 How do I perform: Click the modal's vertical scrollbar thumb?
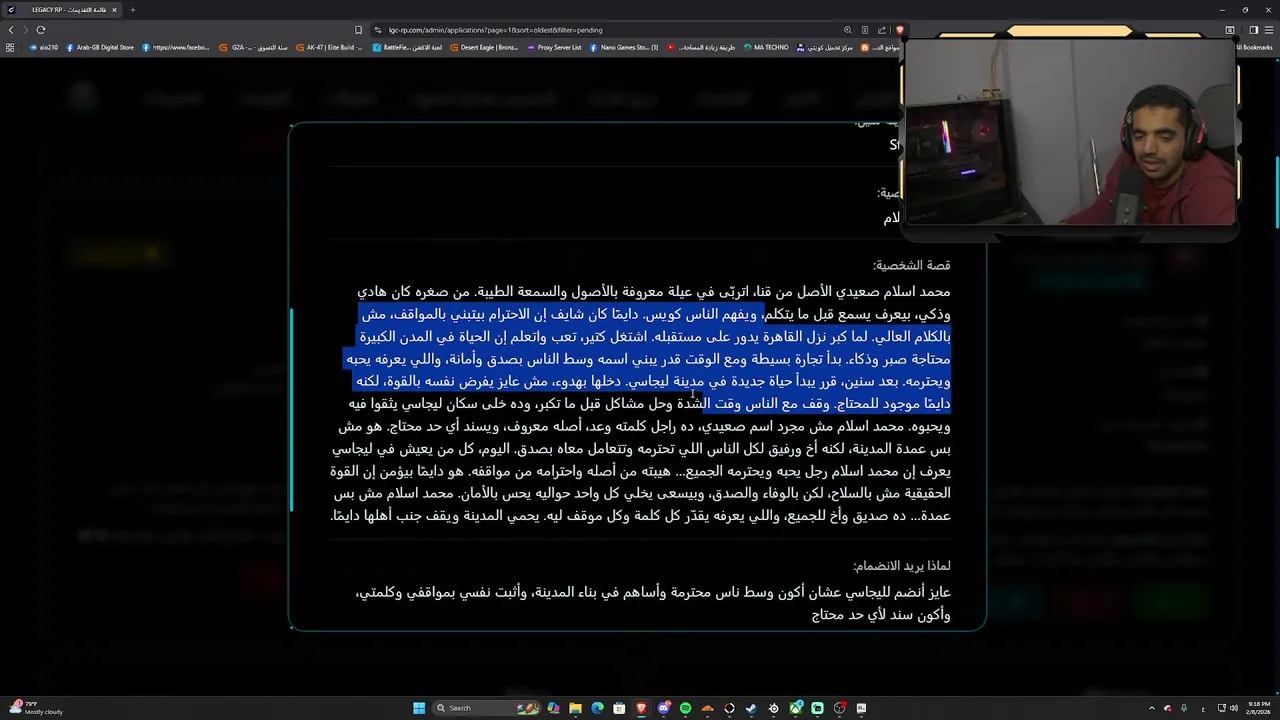click(x=291, y=410)
